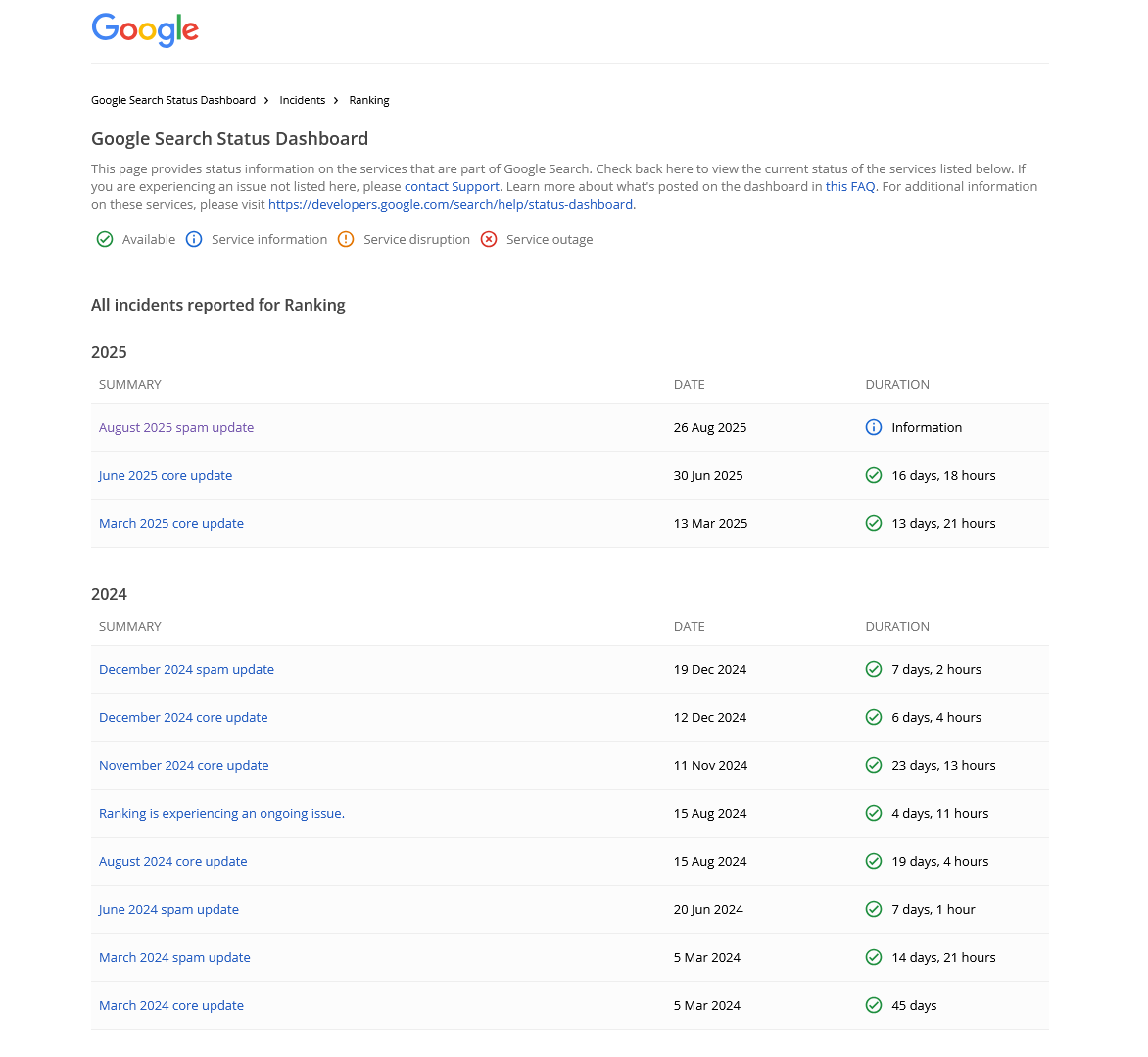Open the this FAQ link

[x=850, y=186]
